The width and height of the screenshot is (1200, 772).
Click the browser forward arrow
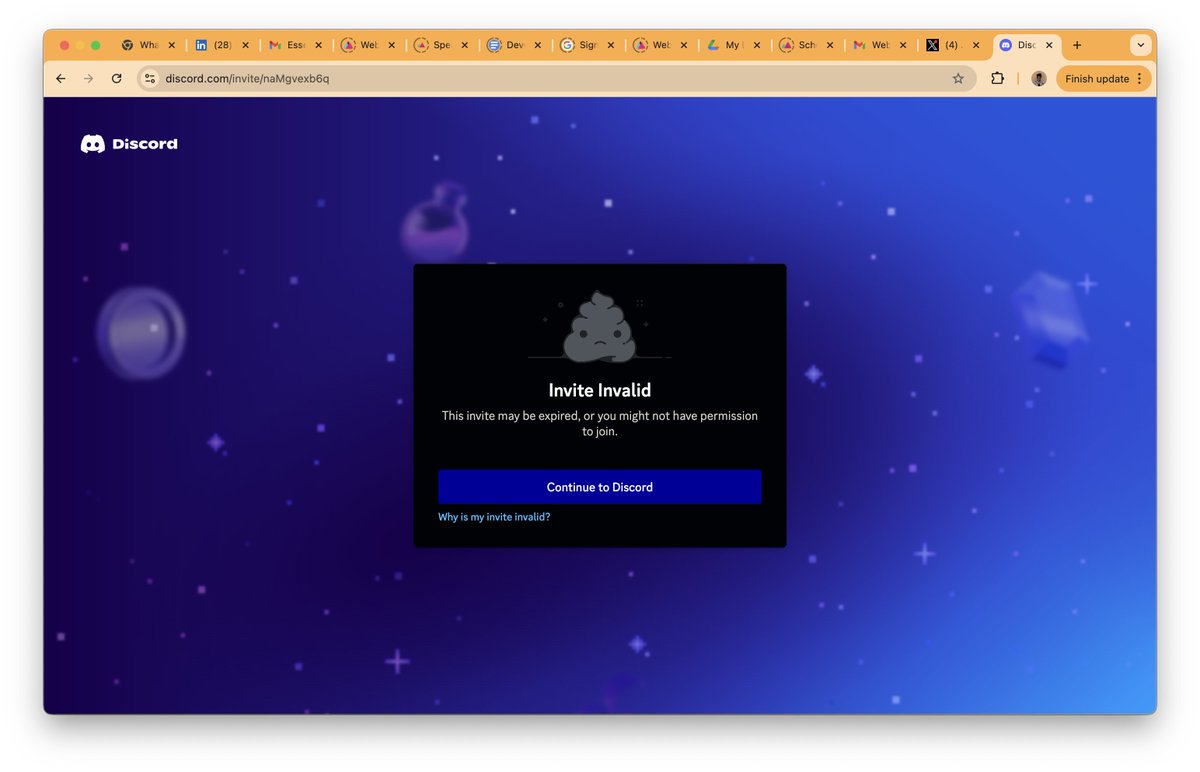coord(88,79)
